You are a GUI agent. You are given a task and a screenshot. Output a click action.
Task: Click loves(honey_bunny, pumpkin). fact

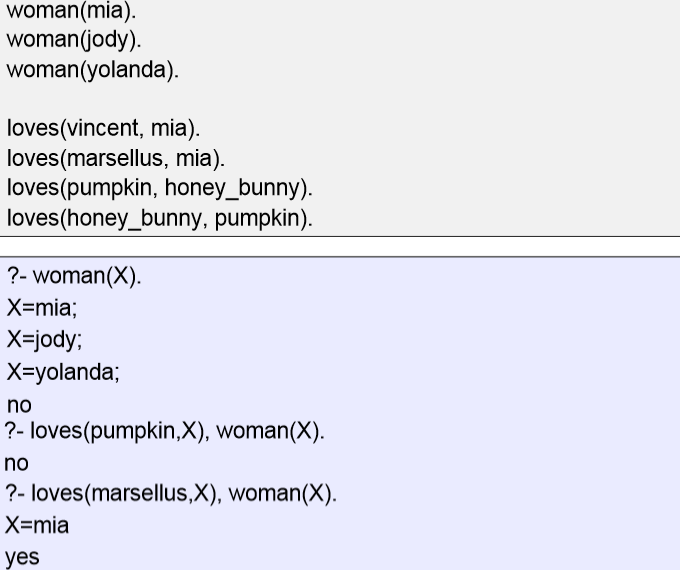[x=160, y=218]
